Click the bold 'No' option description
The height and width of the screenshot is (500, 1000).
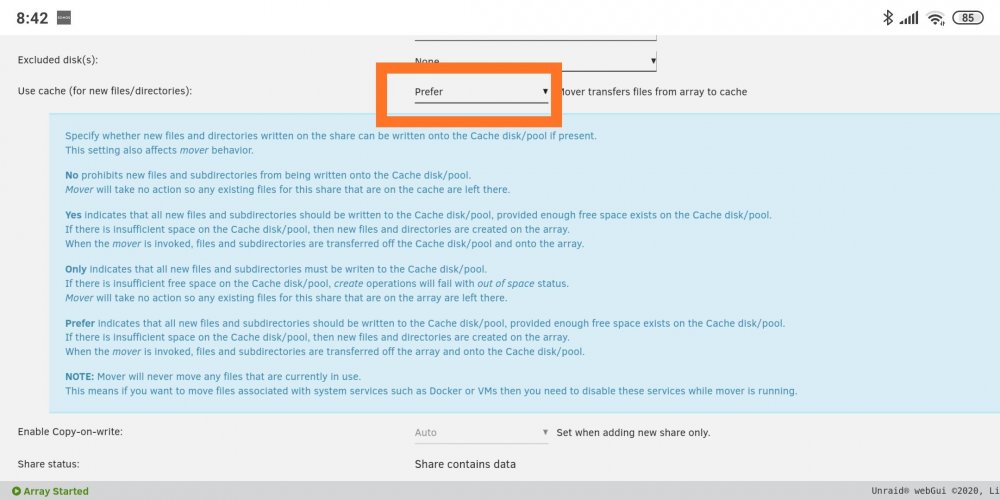click(71, 175)
